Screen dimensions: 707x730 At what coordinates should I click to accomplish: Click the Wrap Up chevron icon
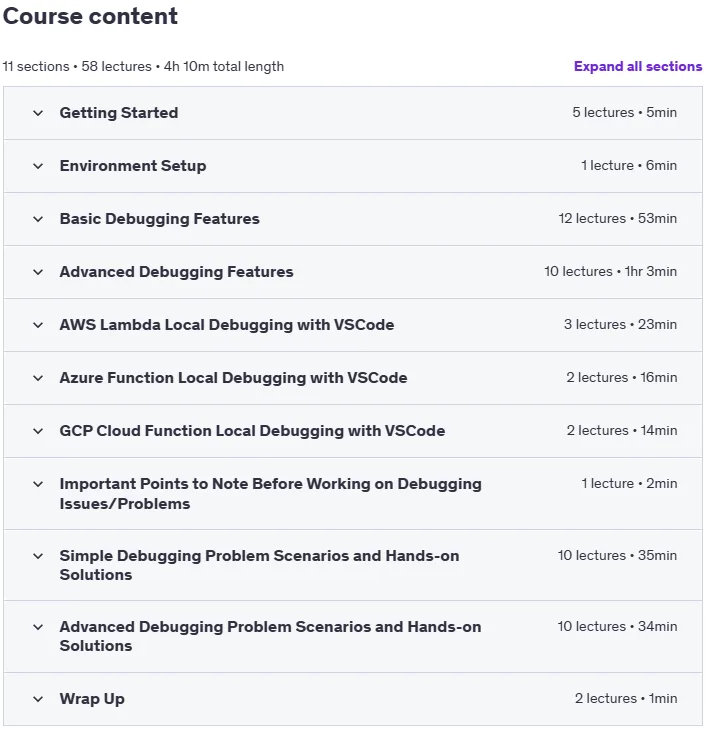point(38,699)
